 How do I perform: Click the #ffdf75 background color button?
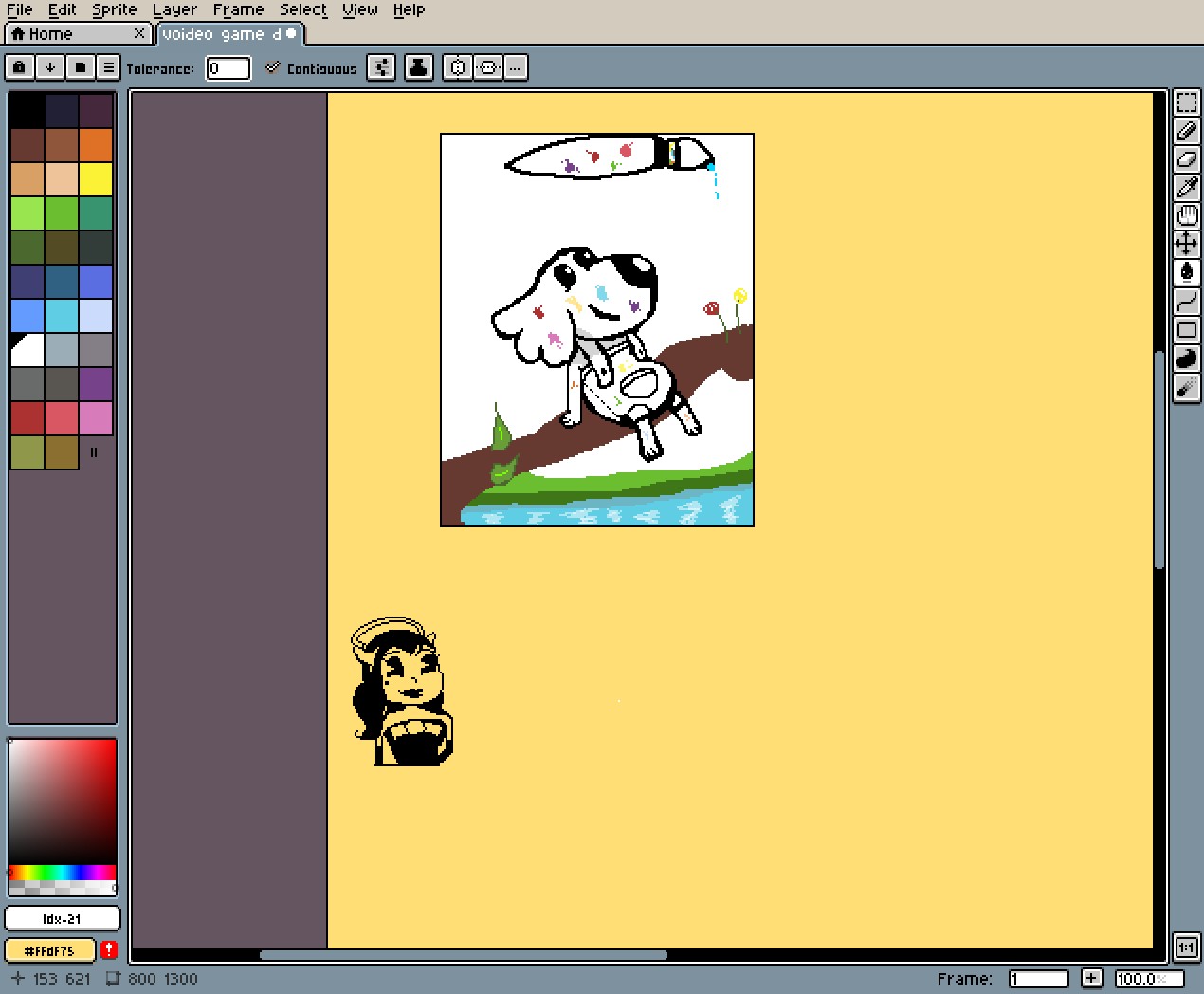pyautogui.click(x=50, y=950)
